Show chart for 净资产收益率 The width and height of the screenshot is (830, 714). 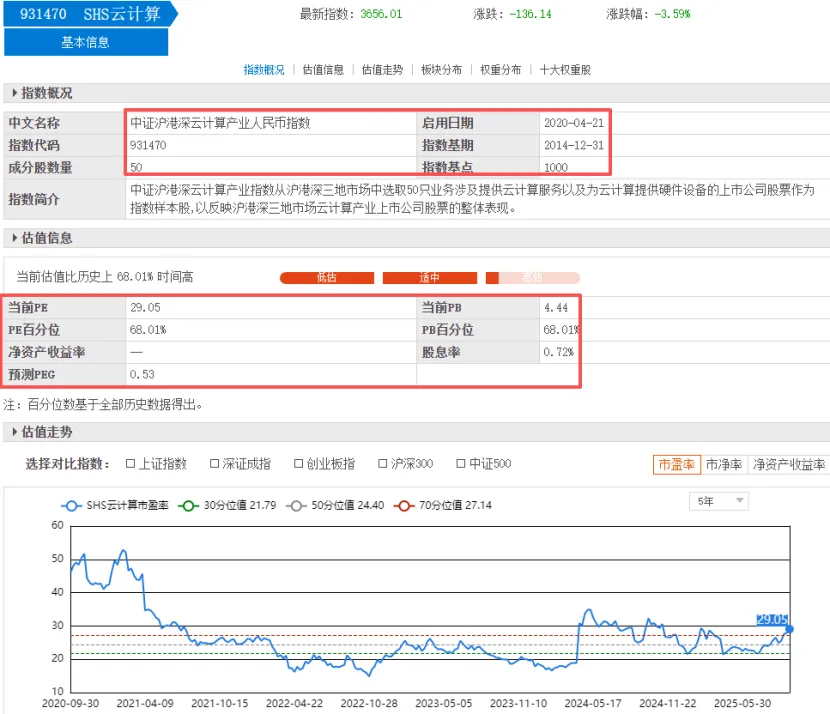(x=789, y=465)
